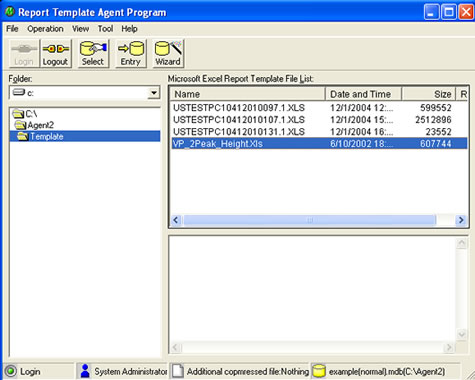Click the C:\ folder icon

[x=18, y=114]
